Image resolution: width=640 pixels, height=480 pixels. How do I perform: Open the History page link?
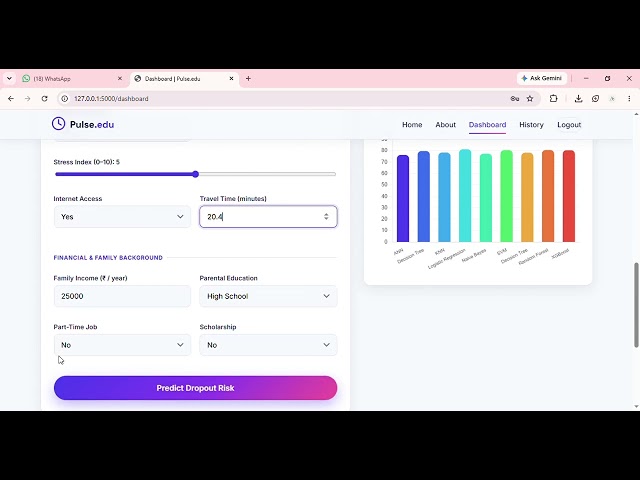pos(531,124)
